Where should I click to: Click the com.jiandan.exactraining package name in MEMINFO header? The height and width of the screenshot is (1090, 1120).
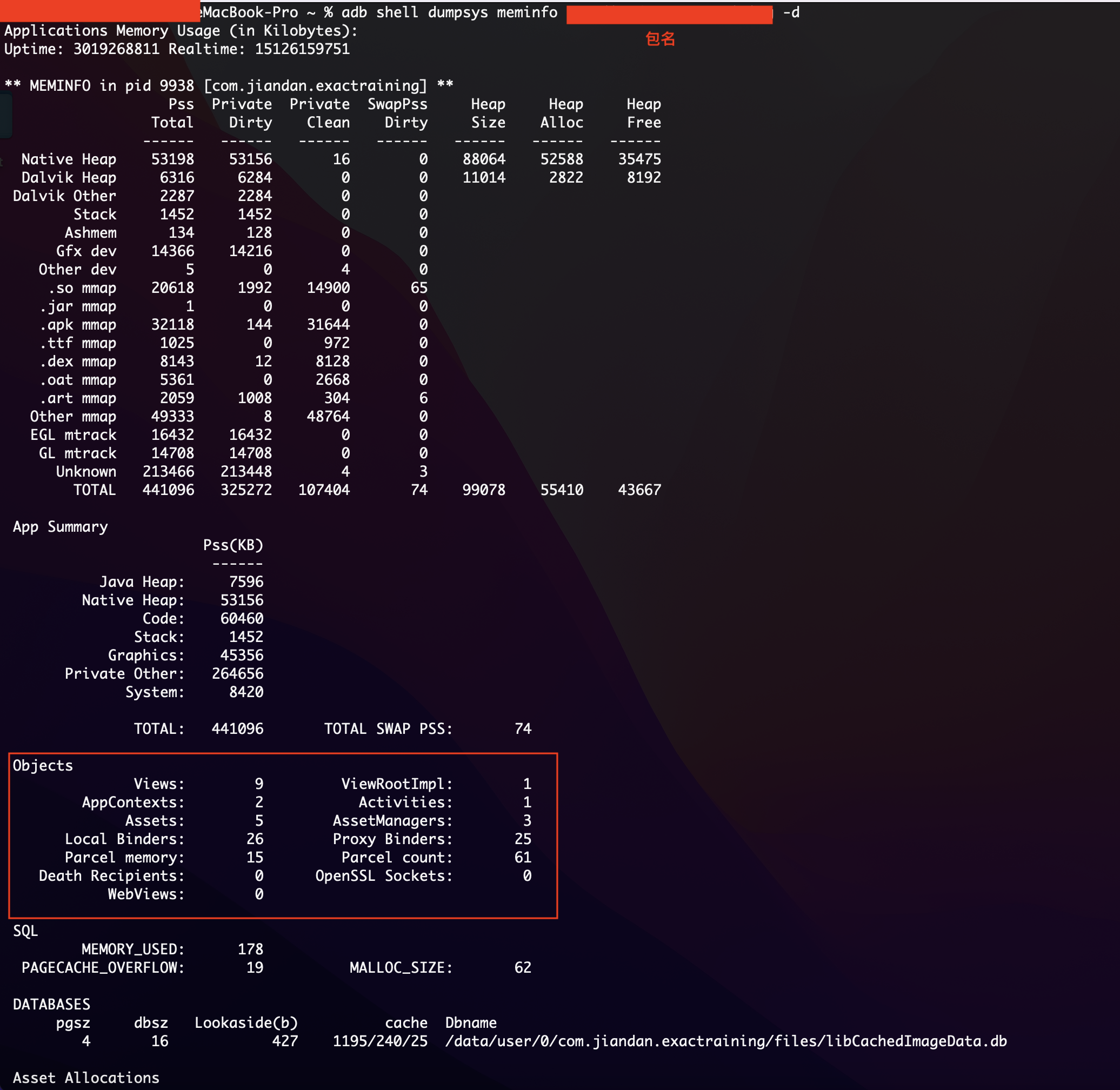pos(316,86)
